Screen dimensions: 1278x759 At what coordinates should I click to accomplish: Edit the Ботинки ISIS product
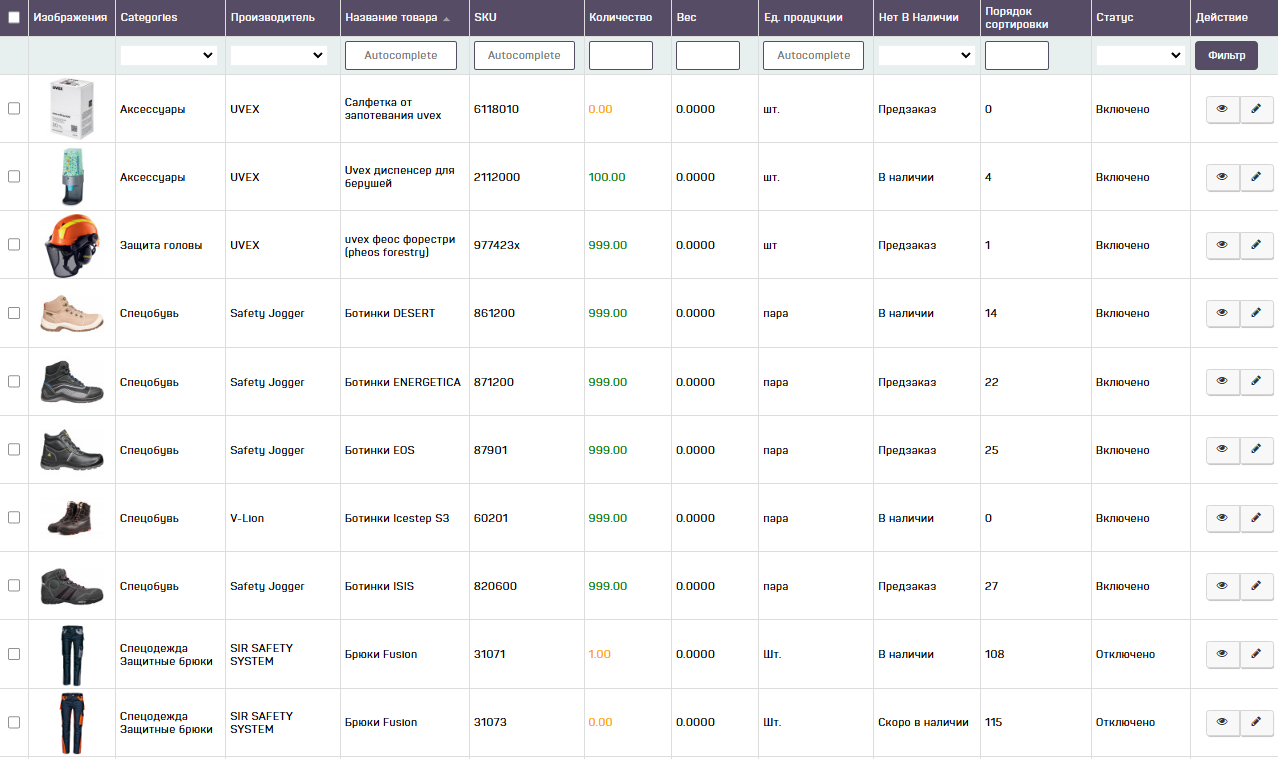pyautogui.click(x=1257, y=586)
